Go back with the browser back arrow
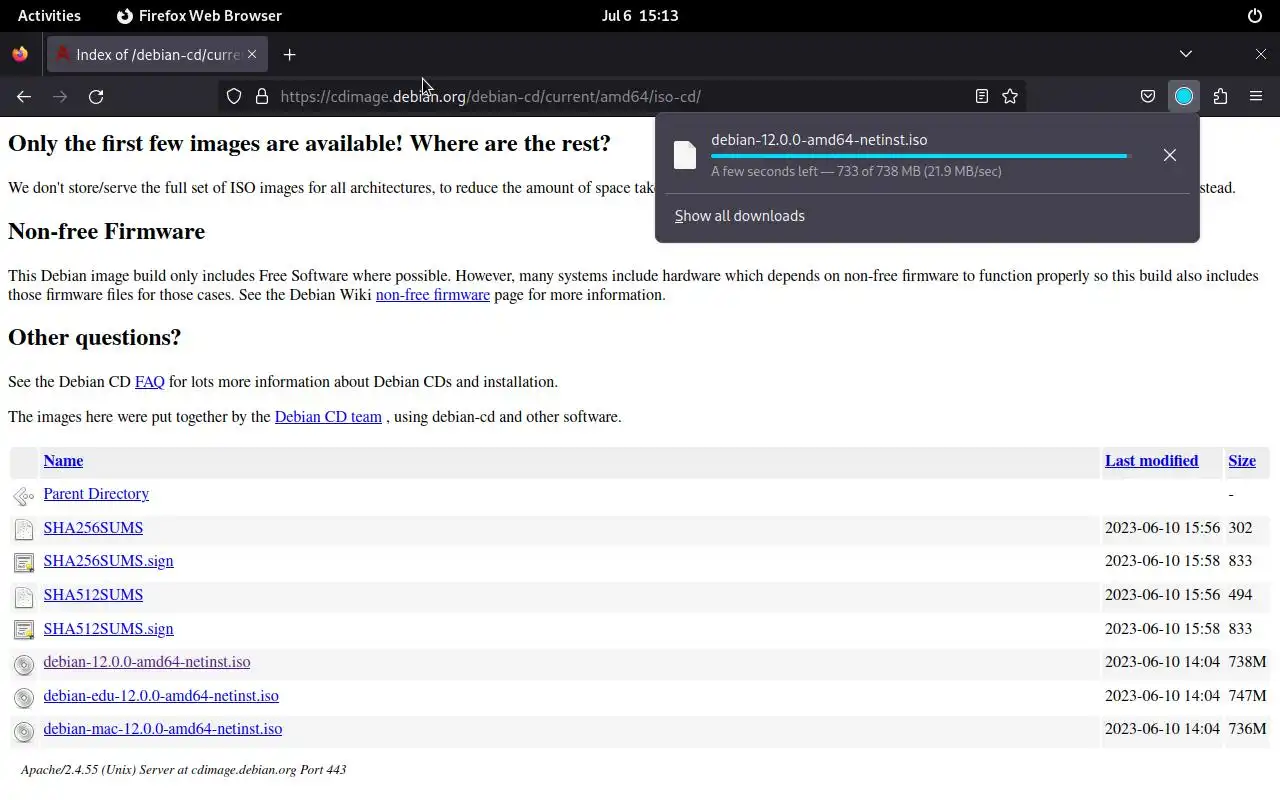 tap(24, 96)
